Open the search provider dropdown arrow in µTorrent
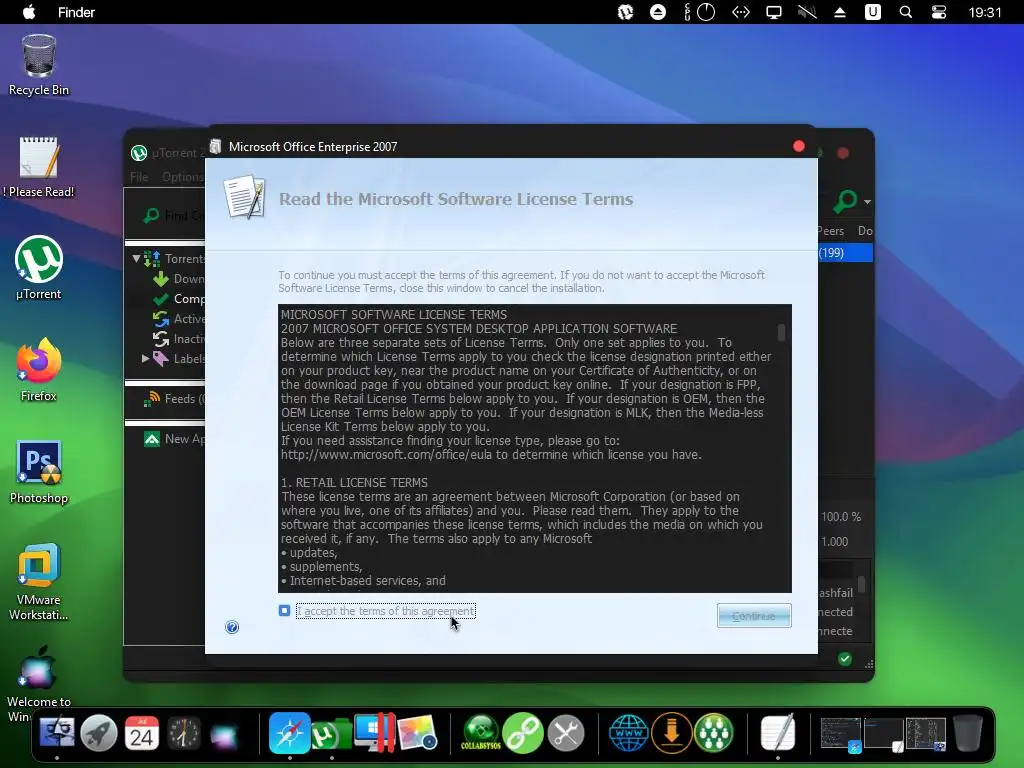Screen dimensions: 1024x768 click(867, 202)
